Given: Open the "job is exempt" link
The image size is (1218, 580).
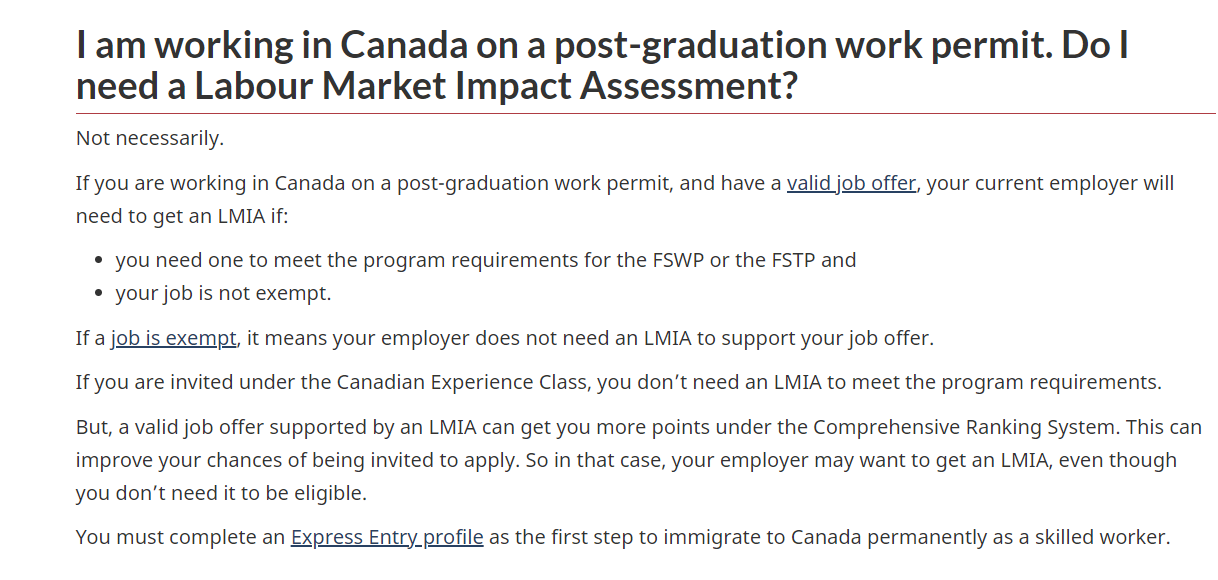Looking at the screenshot, I should pyautogui.click(x=173, y=338).
